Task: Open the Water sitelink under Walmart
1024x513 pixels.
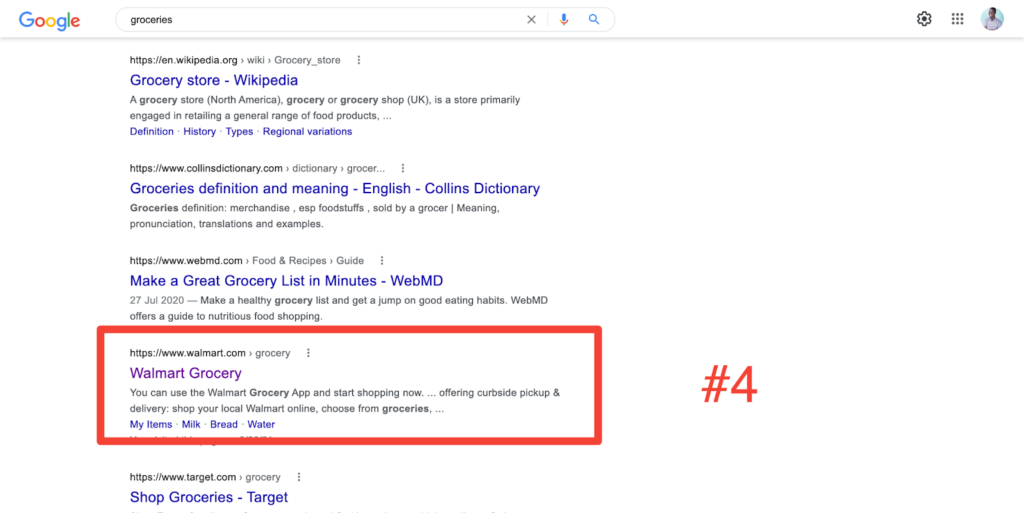Action: point(261,424)
